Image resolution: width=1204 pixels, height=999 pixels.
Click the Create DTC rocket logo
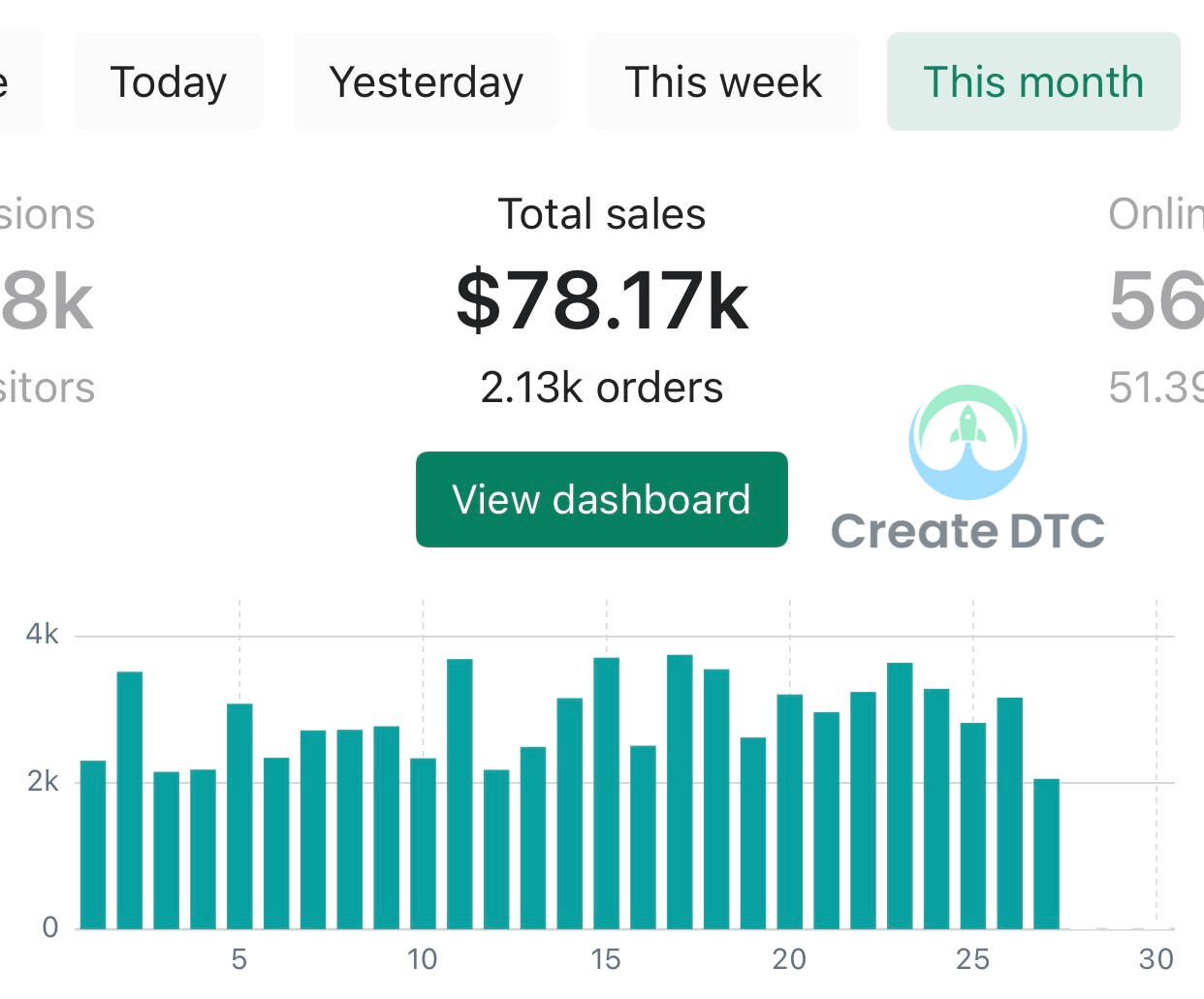click(x=967, y=441)
